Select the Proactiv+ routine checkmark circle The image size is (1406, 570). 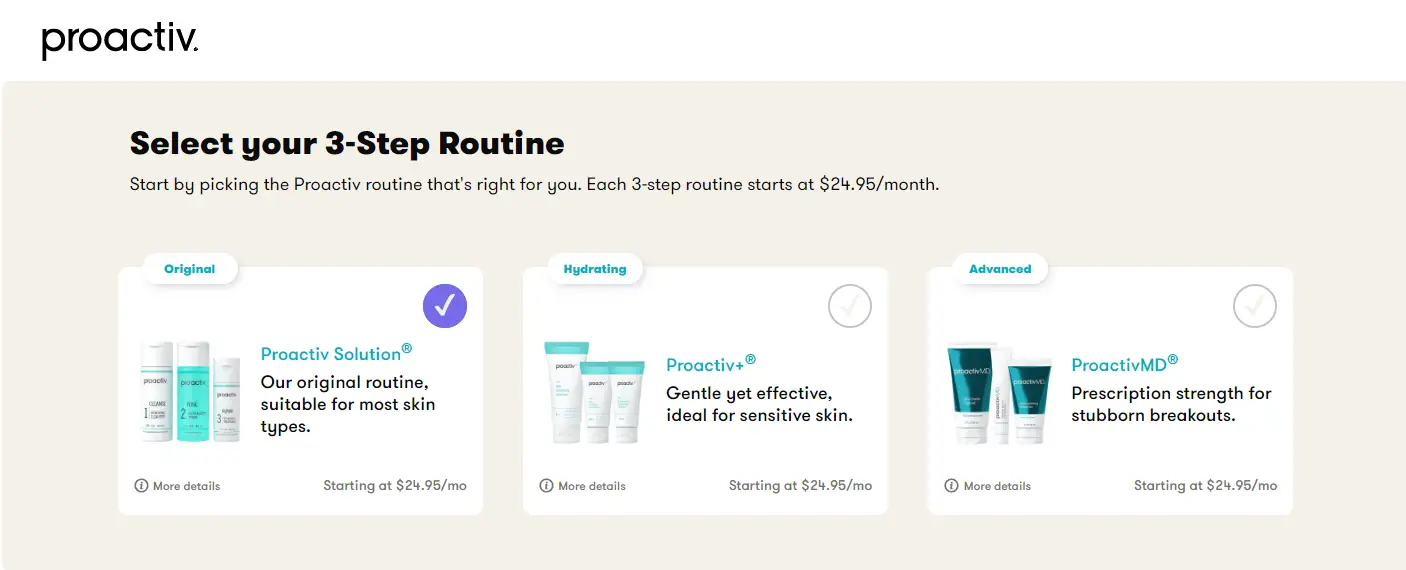click(x=850, y=306)
